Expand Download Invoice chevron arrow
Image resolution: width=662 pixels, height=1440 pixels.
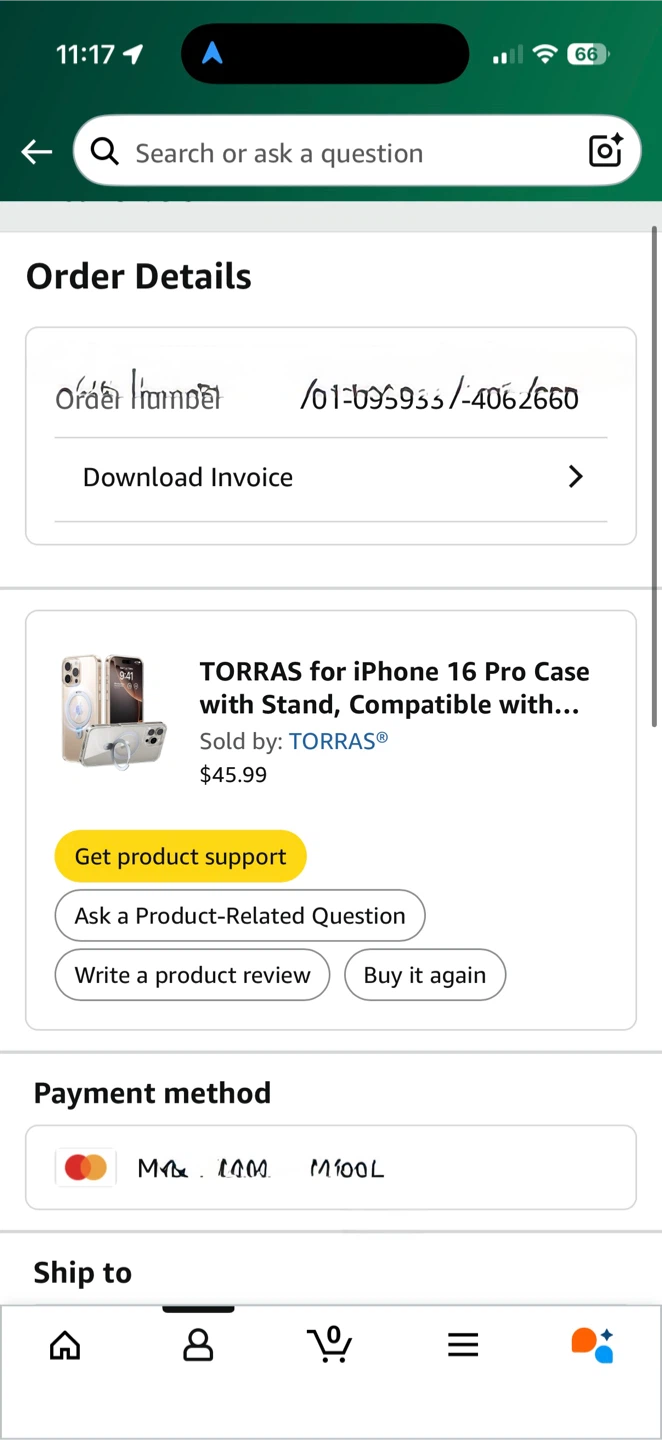coord(576,477)
